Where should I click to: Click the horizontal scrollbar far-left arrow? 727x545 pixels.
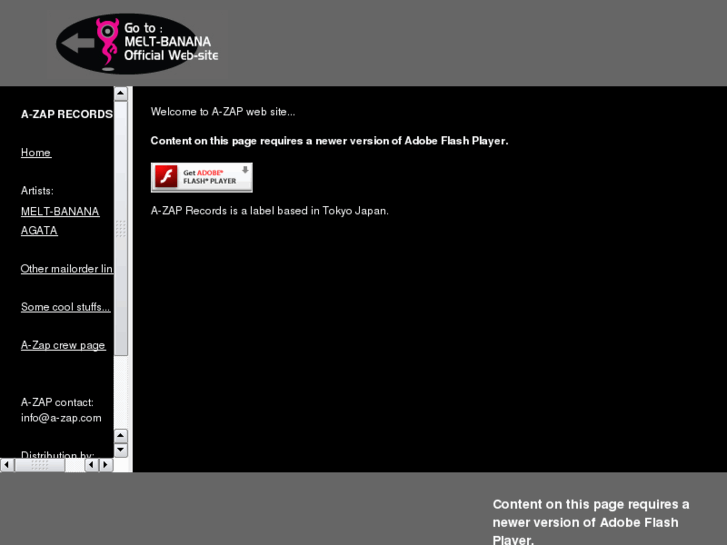(7, 464)
